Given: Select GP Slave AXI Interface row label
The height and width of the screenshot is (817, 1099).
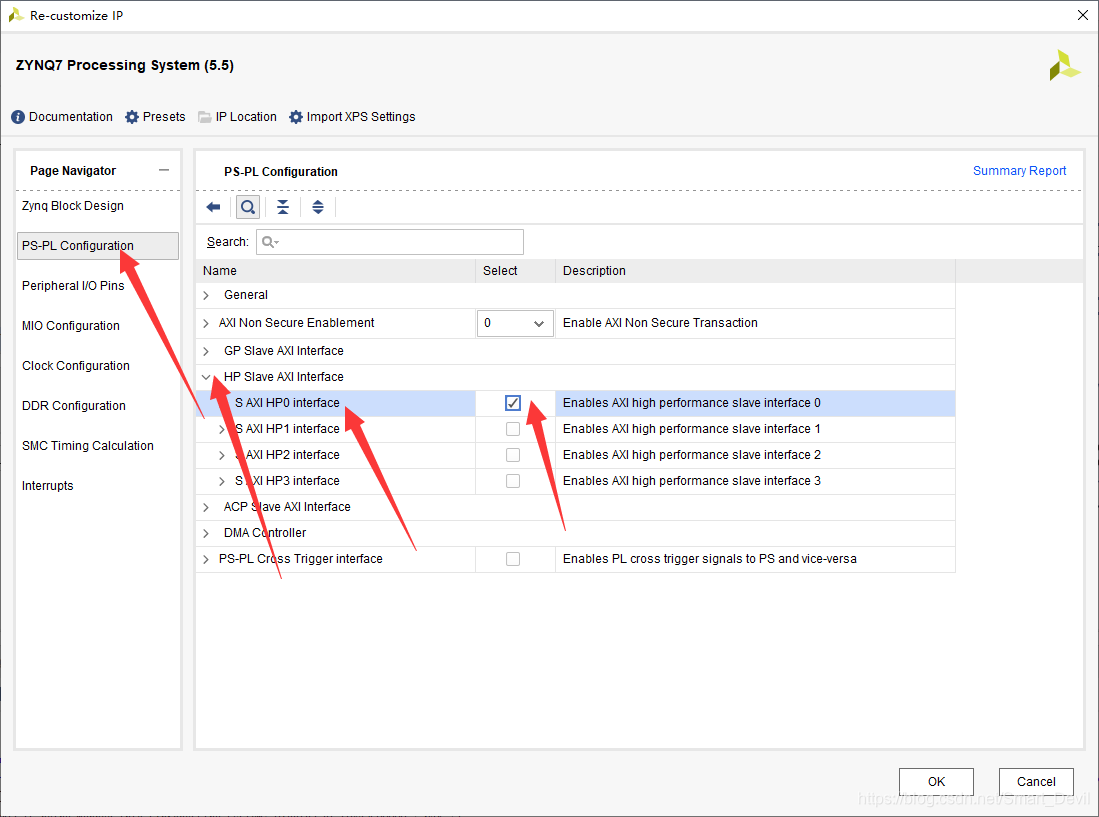Looking at the screenshot, I should [284, 351].
